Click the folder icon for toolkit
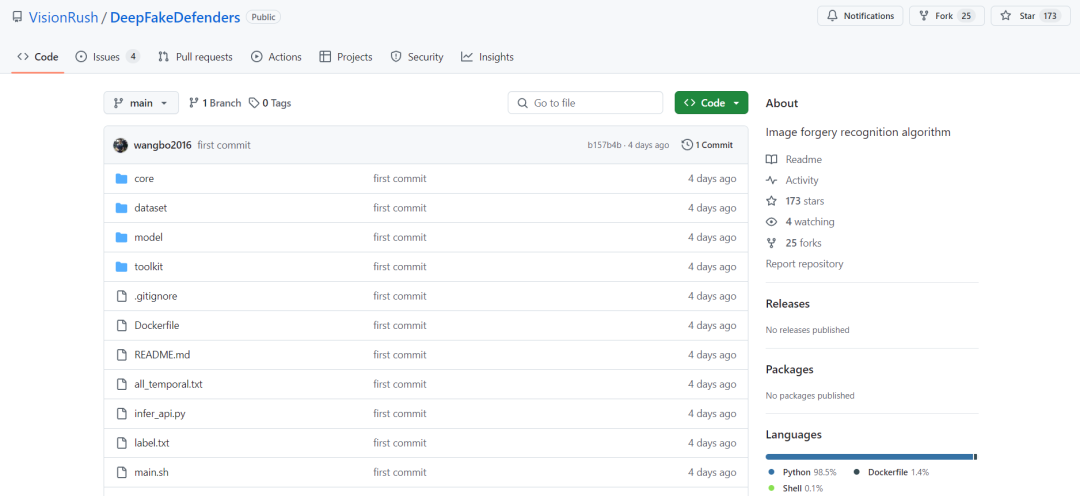 [x=122, y=267]
